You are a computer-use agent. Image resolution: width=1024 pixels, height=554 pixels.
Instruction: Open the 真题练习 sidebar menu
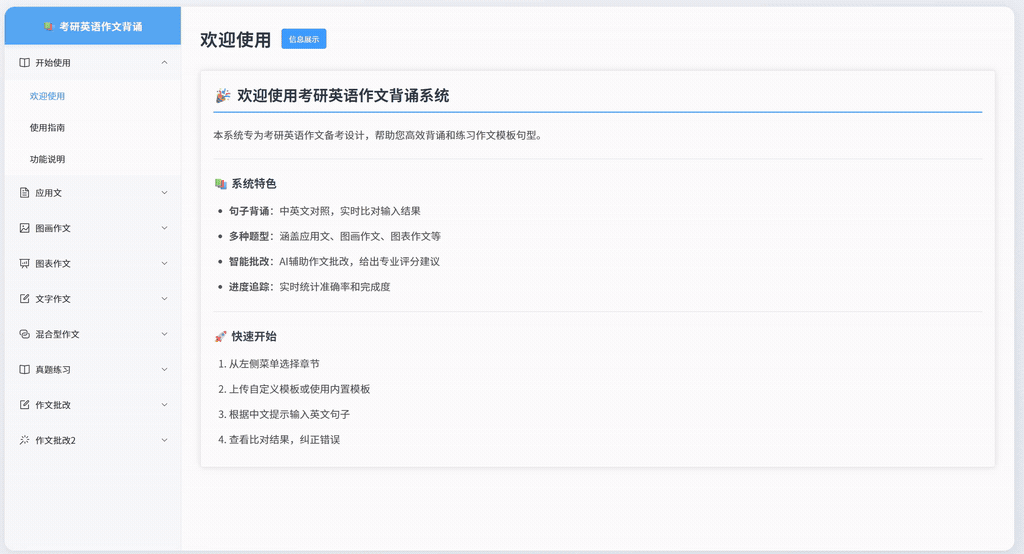pyautogui.click(x=93, y=369)
